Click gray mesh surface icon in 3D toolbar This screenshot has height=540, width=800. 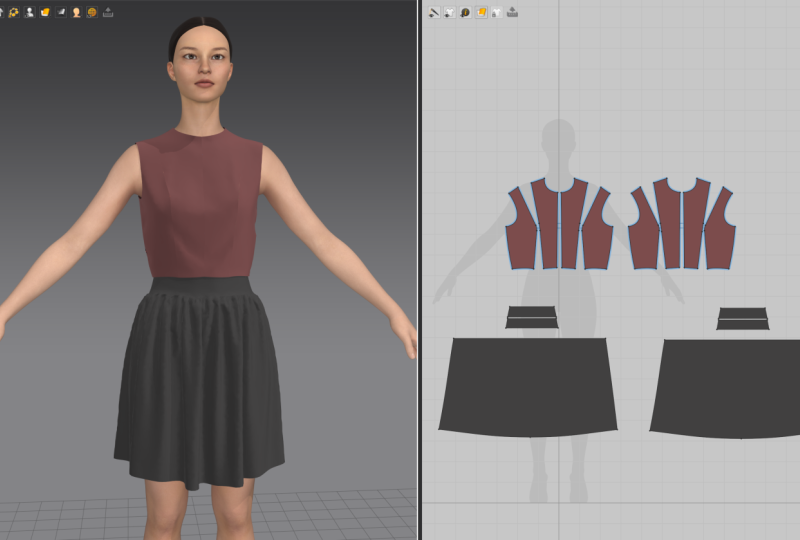61,12
